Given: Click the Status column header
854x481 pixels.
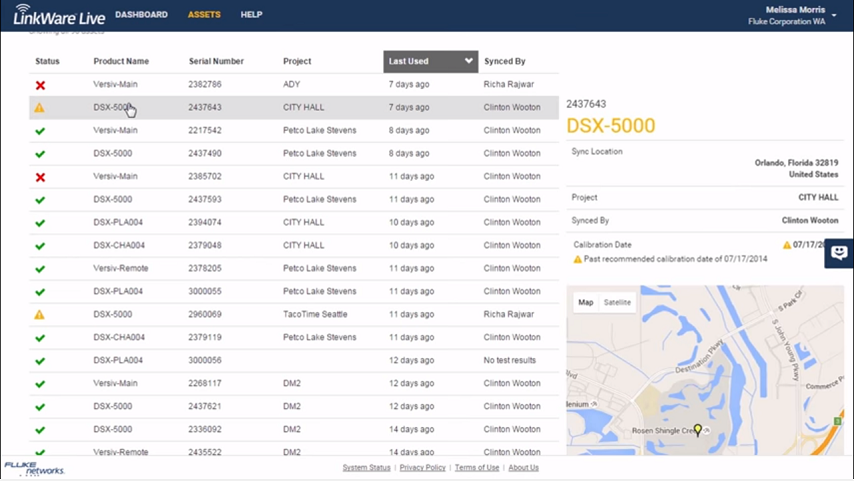Looking at the screenshot, I should (47, 62).
